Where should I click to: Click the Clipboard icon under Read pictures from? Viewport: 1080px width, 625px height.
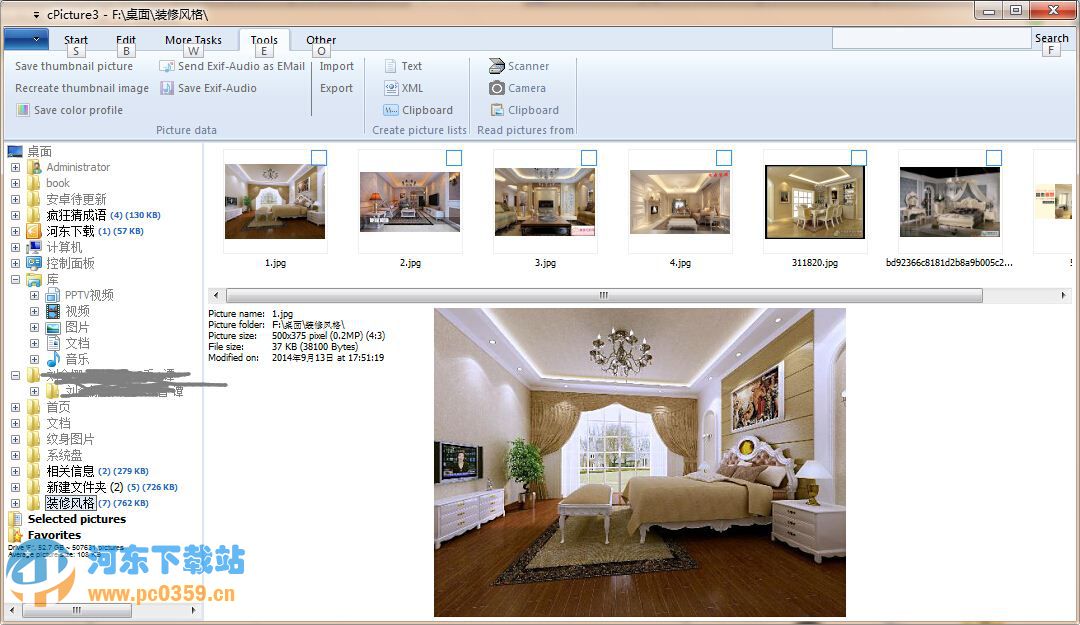pyautogui.click(x=497, y=110)
